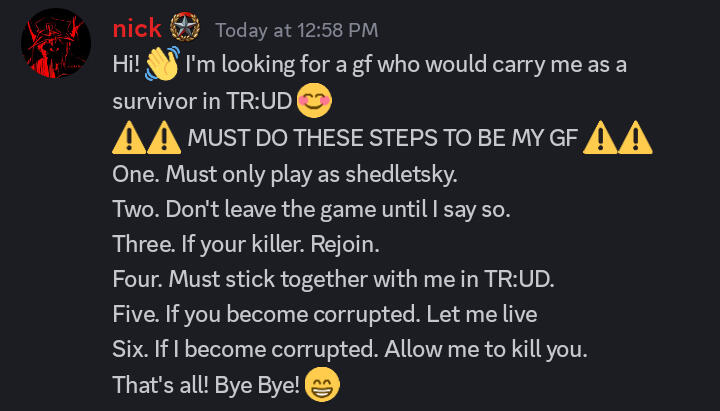Click the line starting with Two
The width and height of the screenshot is (720, 411).
pyautogui.click(x=311, y=210)
